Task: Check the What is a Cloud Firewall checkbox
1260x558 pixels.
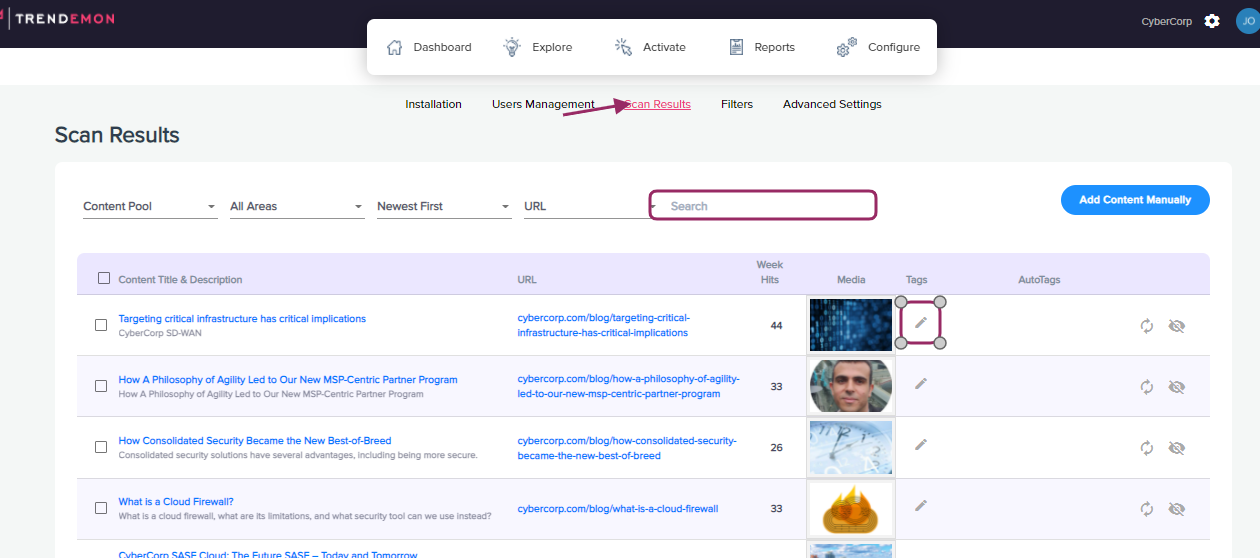Action: pyautogui.click(x=101, y=508)
